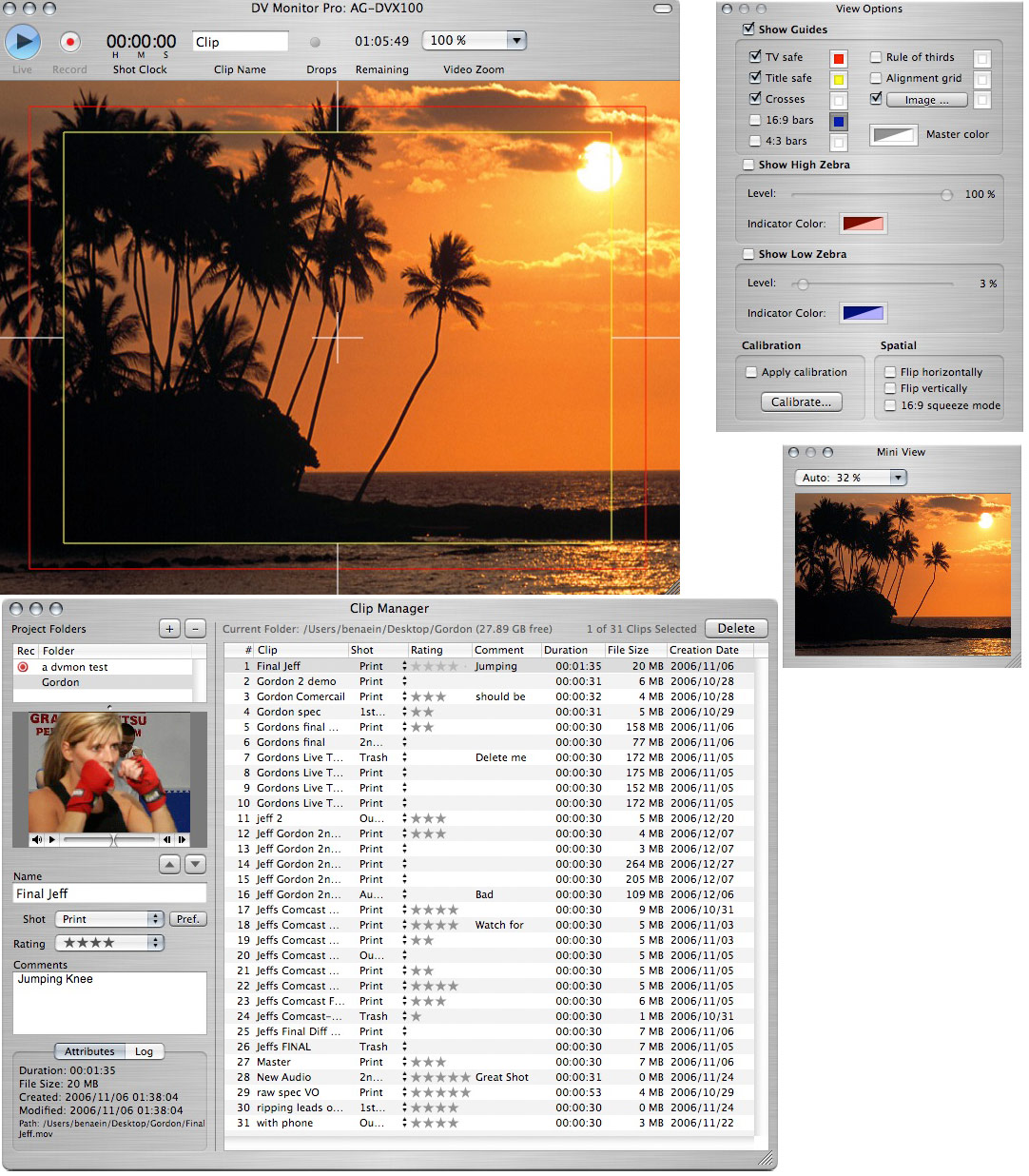This screenshot has height=1176, width=1029.
Task: Click the toolbar pill button in DV Monitor title bar
Action: coord(664,9)
